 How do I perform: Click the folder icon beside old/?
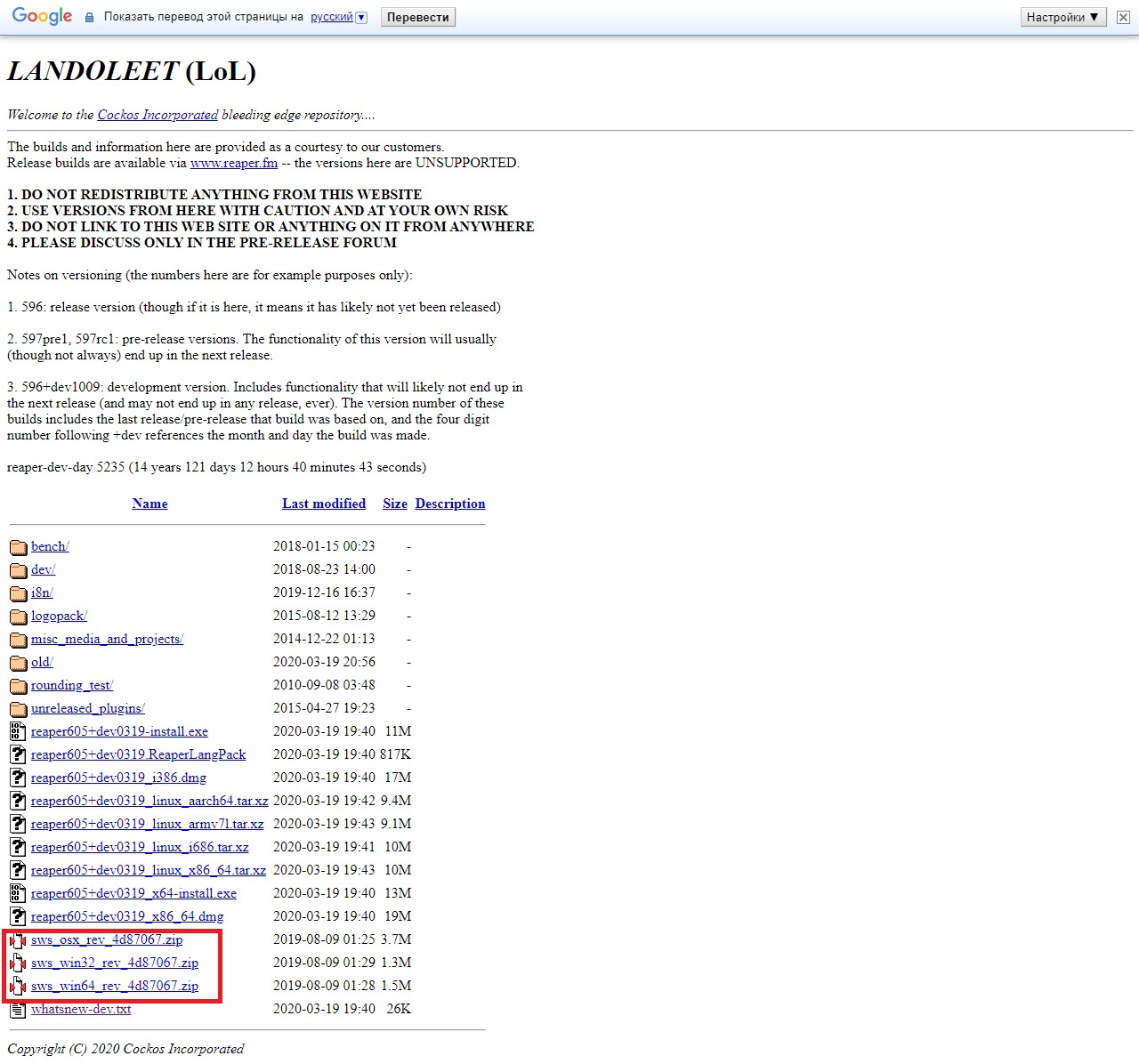tap(18, 663)
